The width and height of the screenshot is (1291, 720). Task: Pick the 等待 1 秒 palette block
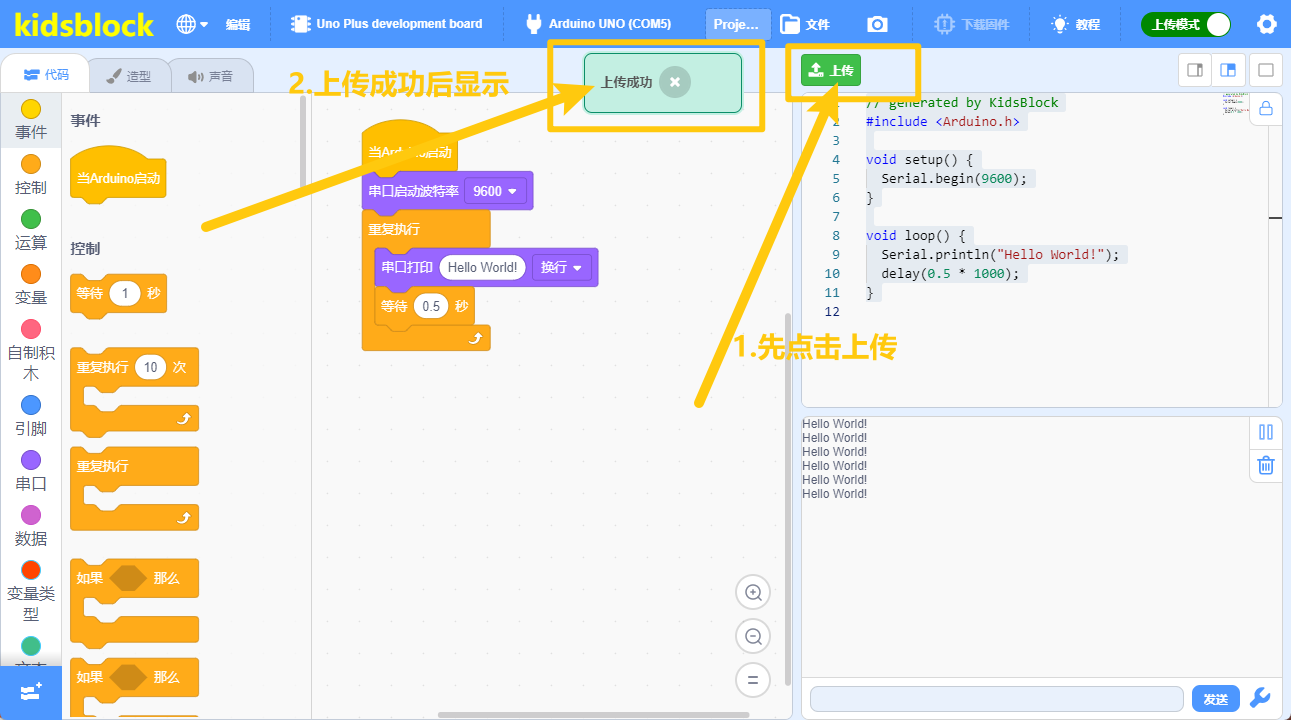point(118,295)
